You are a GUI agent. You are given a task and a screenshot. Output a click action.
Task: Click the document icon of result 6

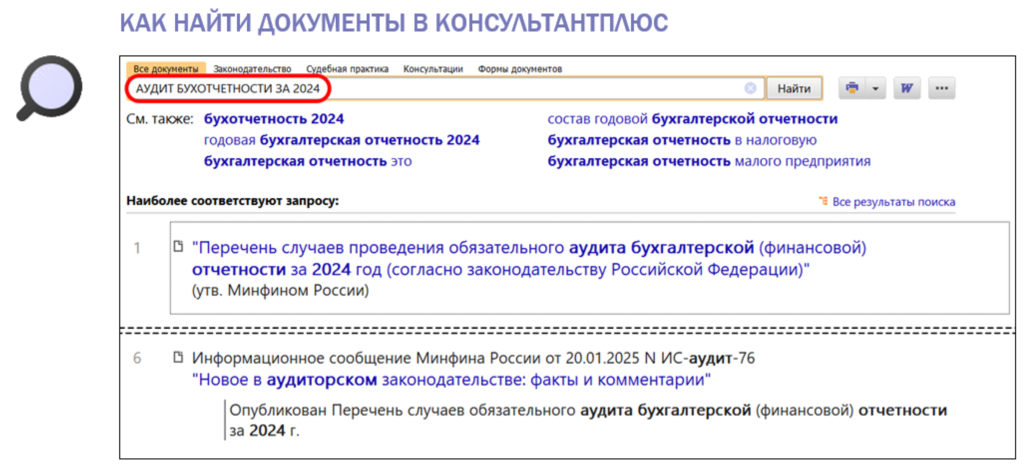pos(177,358)
